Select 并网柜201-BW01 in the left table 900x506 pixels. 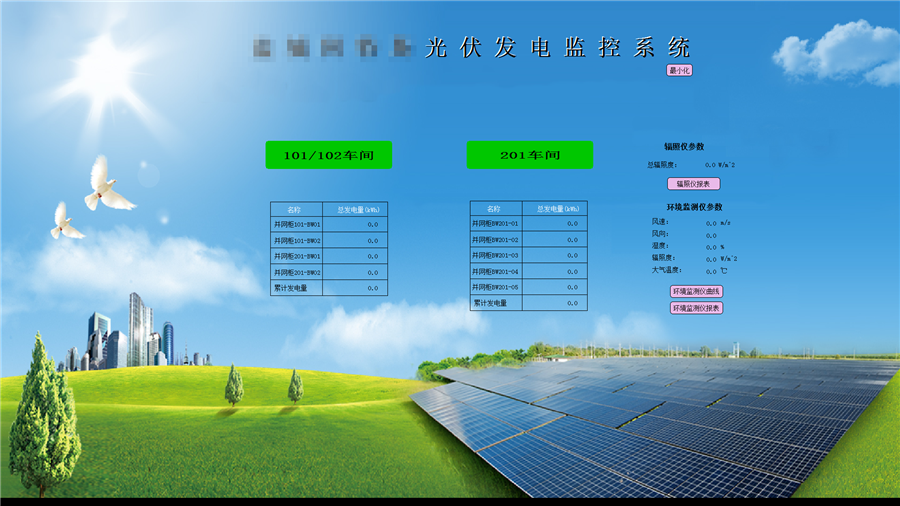point(297,256)
